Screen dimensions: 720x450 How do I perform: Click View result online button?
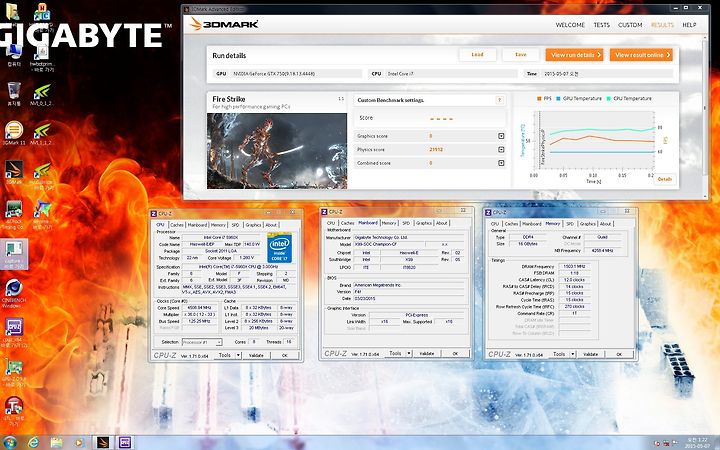(641, 55)
